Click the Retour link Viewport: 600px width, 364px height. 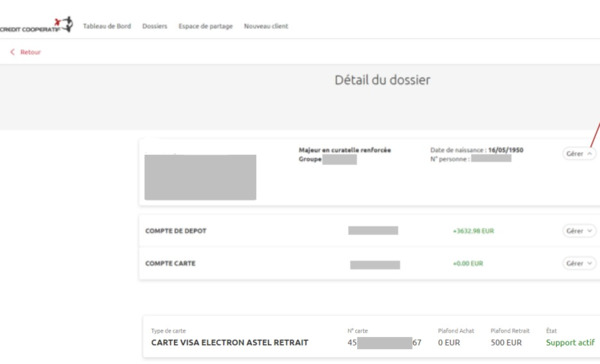pos(30,52)
